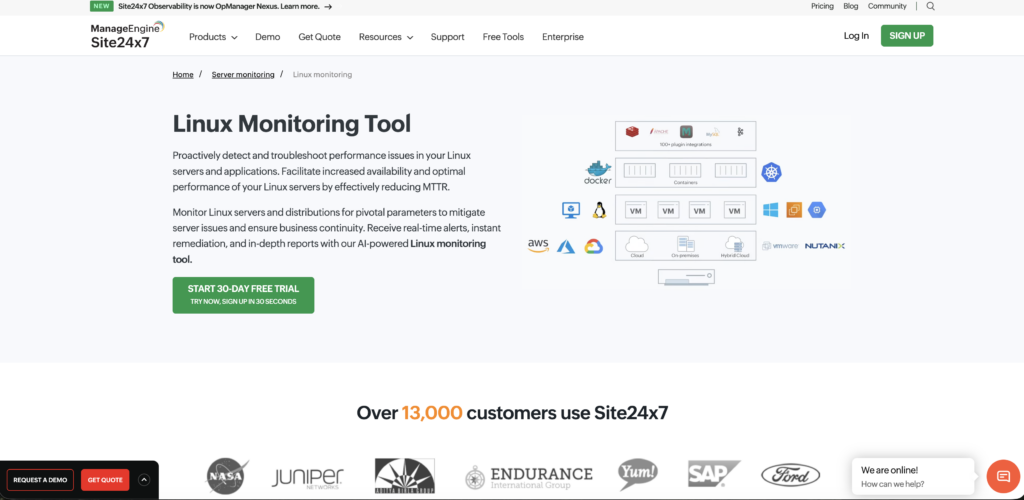Click the 'Linux Monitoring Tool' heading
This screenshot has height=500, width=1024.
click(292, 123)
